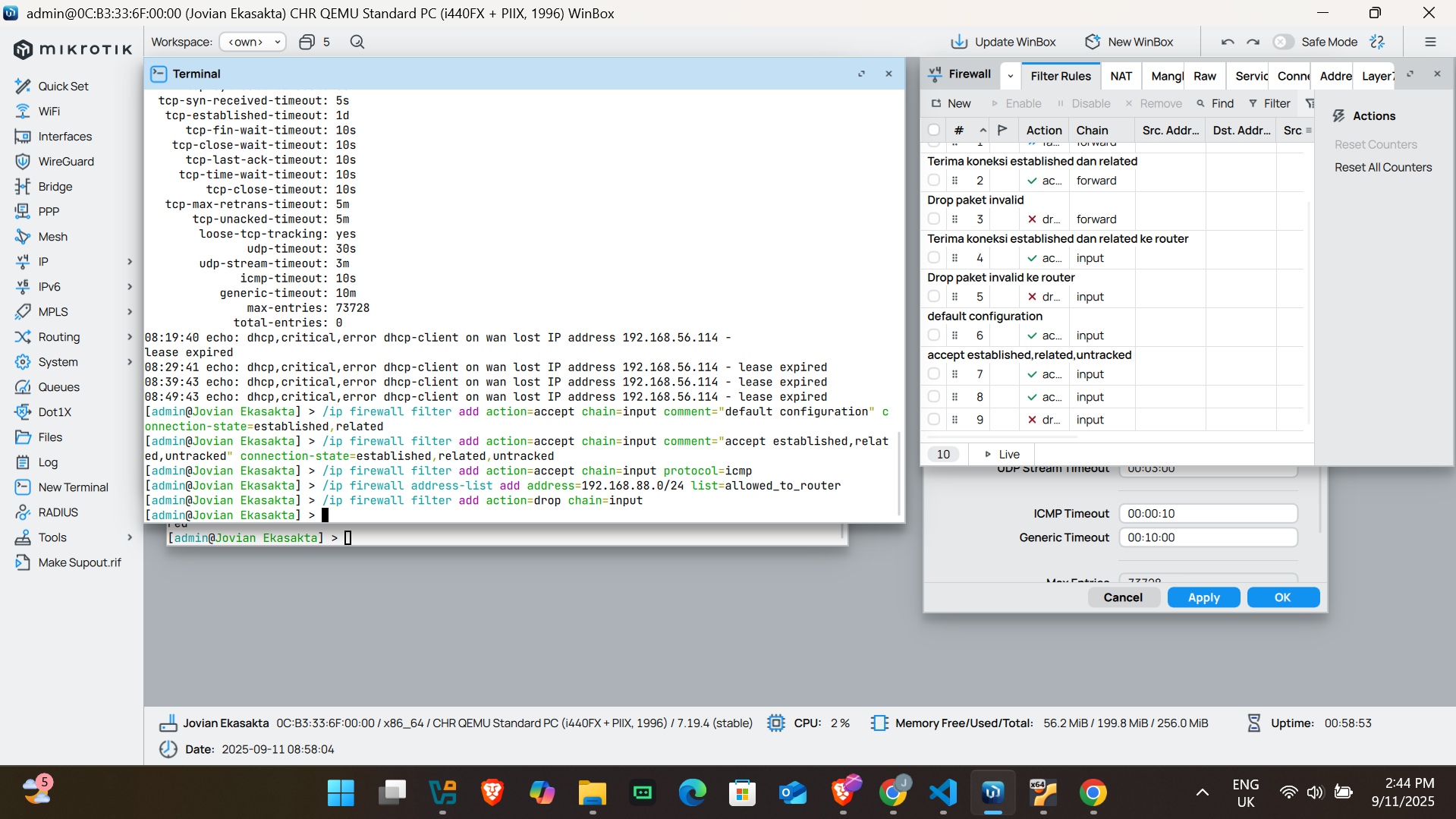Click the firewall rules vertical scrollbar
Screen dimensions: 1456x819
pos(1310,311)
